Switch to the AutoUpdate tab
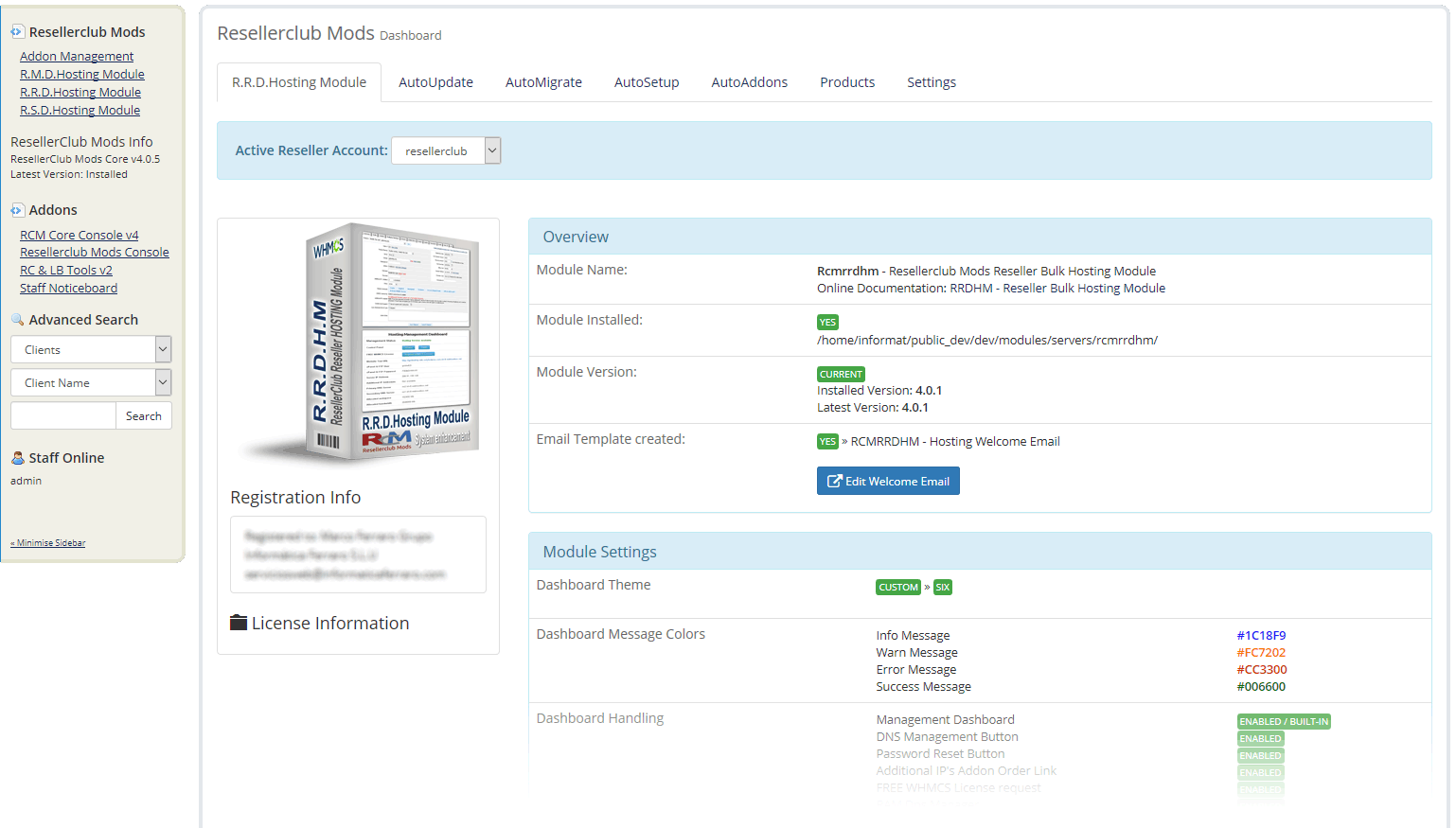Screen dimensions: 1456x828 point(435,82)
